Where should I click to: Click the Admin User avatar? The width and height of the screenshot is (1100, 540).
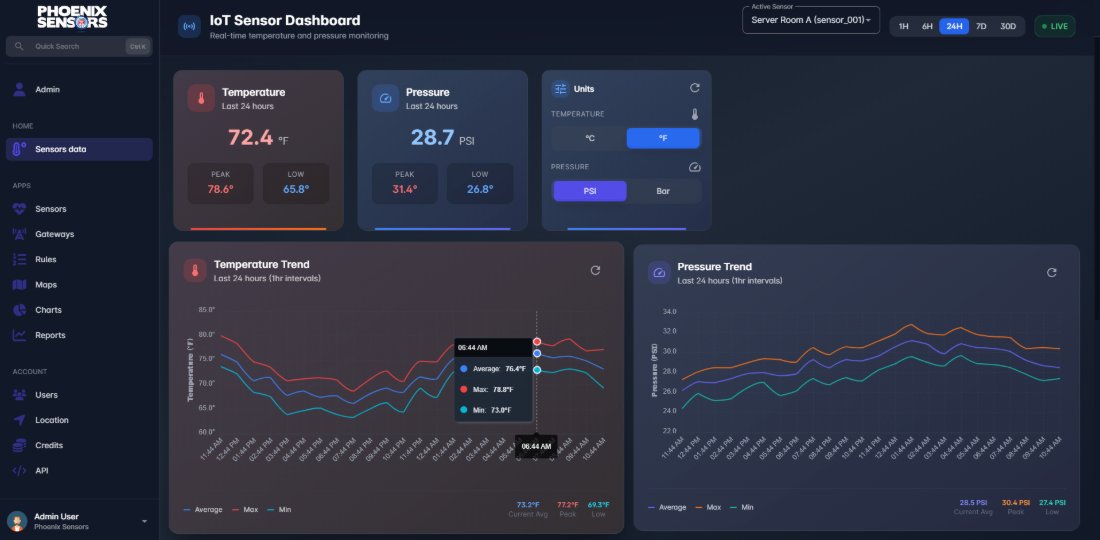click(17, 521)
